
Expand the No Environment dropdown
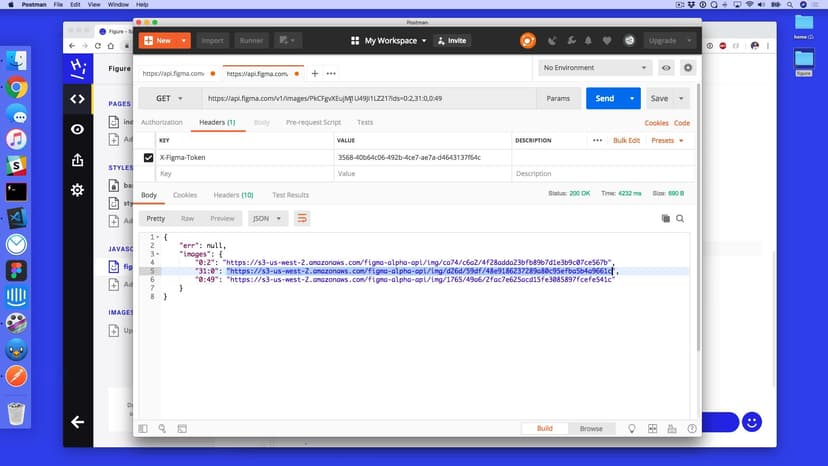click(x=595, y=68)
